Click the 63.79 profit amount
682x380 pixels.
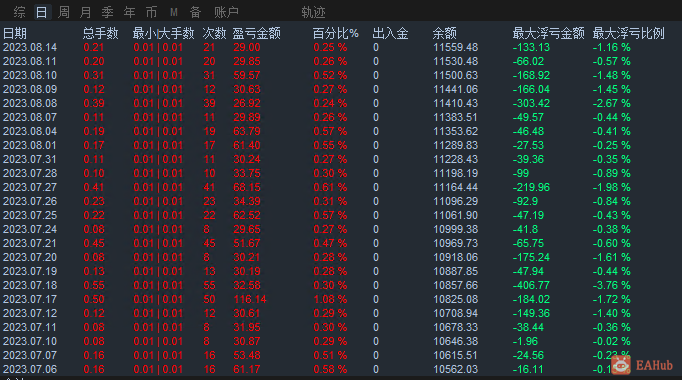click(247, 131)
